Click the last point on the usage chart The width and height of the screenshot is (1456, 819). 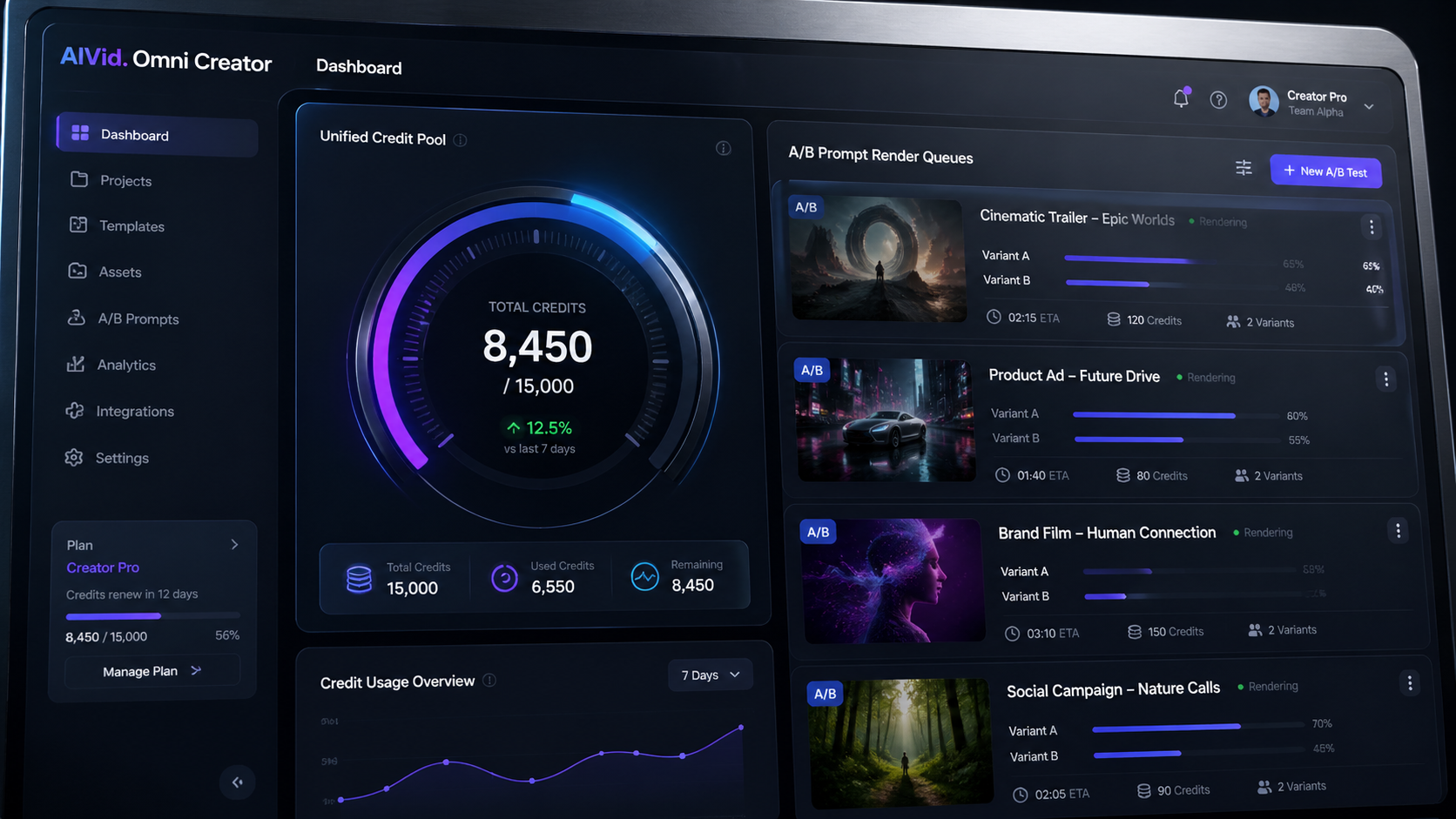(x=741, y=727)
